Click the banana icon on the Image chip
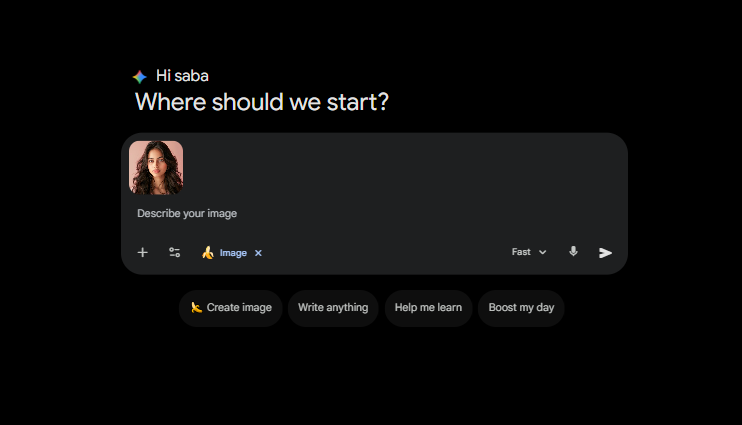This screenshot has width=742, height=425. click(208, 253)
